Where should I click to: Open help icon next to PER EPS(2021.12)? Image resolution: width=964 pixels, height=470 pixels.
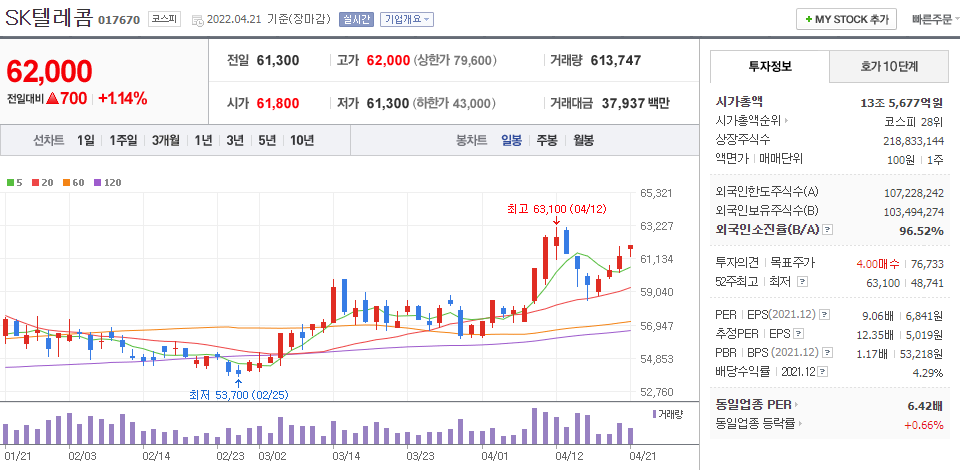pyautogui.click(x=824, y=314)
